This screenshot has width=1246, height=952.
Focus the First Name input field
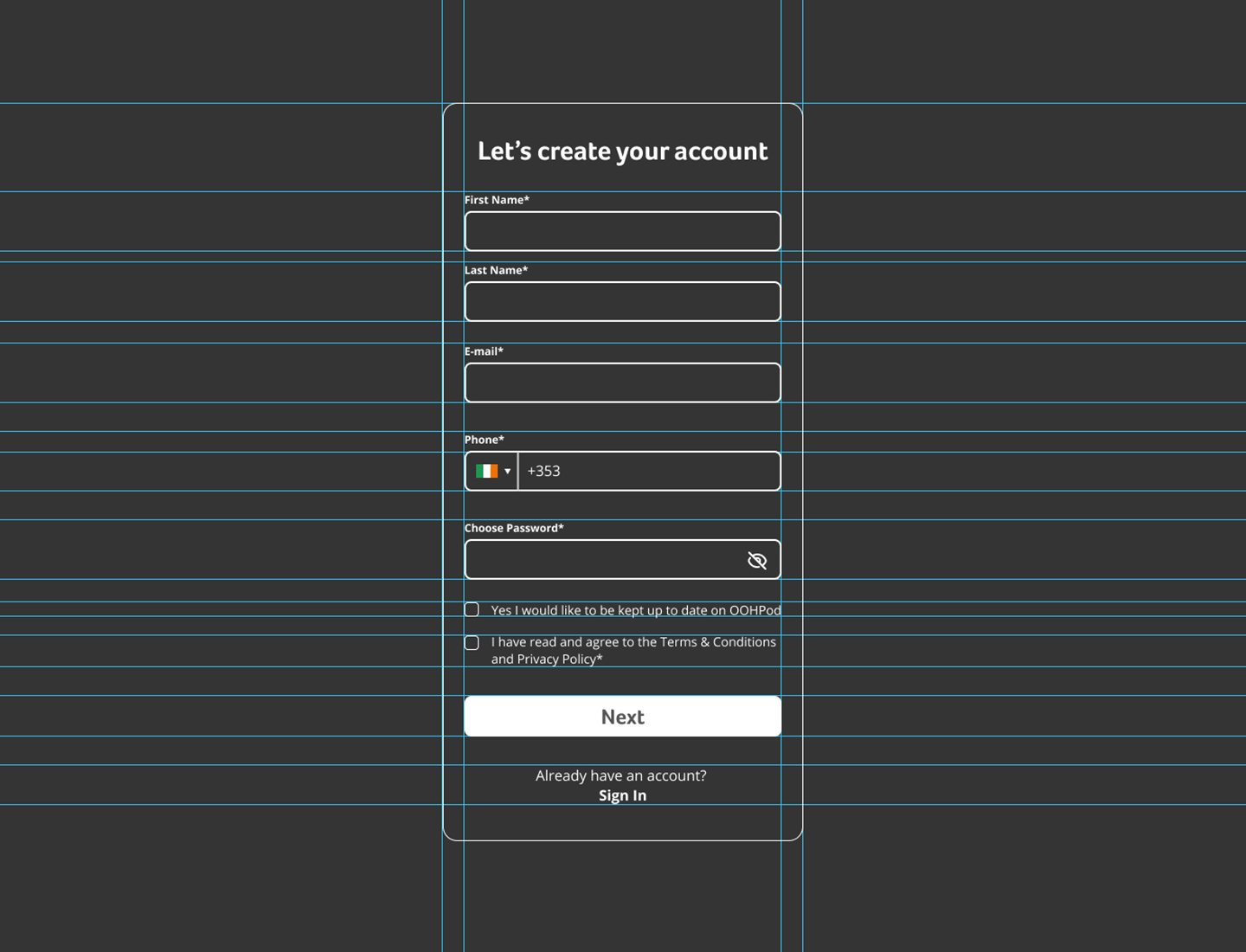coord(622,232)
